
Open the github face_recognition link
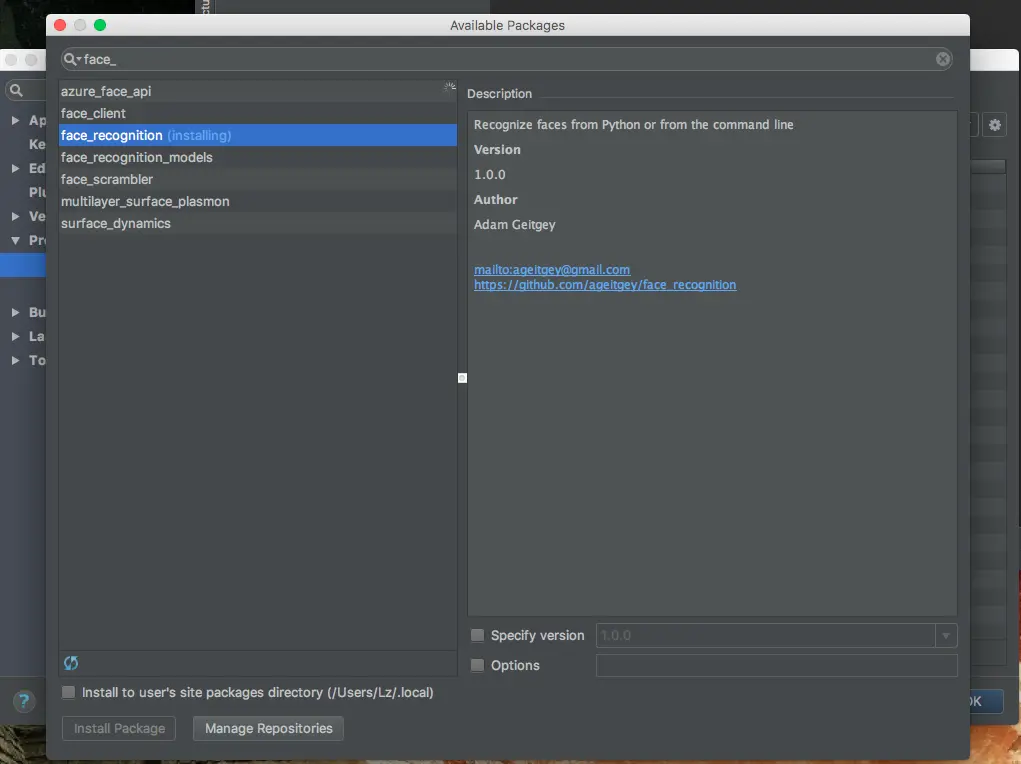[x=605, y=285]
